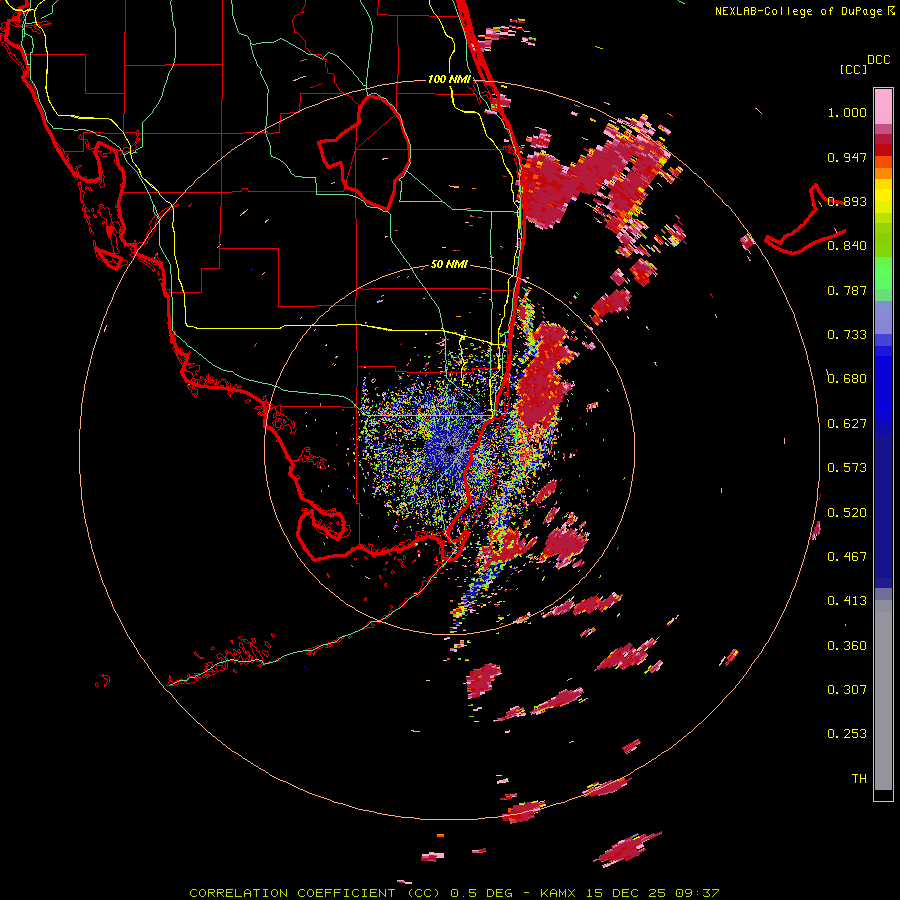Click the black radar site center dot

(449, 449)
